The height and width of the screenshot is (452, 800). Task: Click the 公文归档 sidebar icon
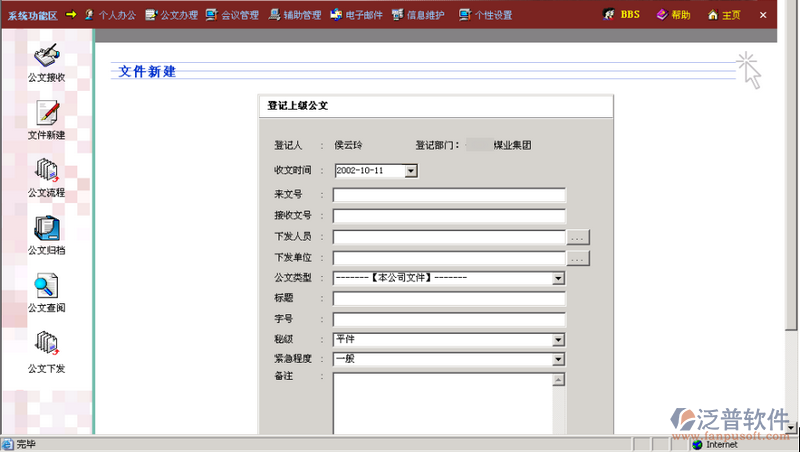tap(46, 229)
